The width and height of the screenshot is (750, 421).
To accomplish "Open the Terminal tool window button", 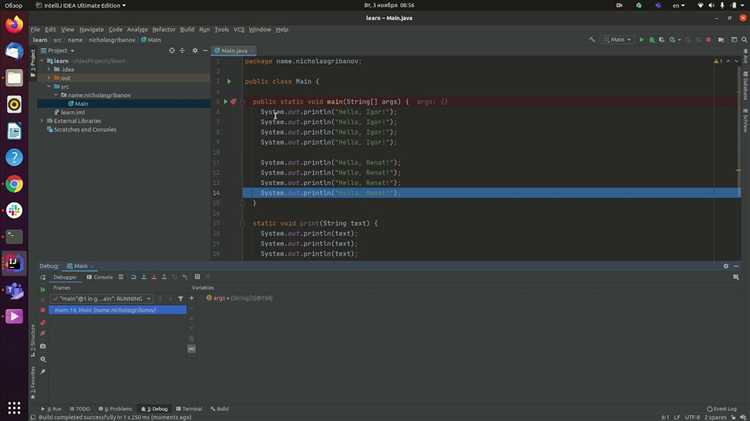I will 189,409.
